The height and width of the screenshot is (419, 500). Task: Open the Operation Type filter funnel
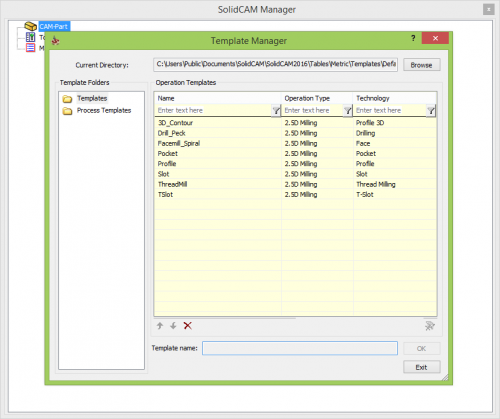tap(348, 111)
